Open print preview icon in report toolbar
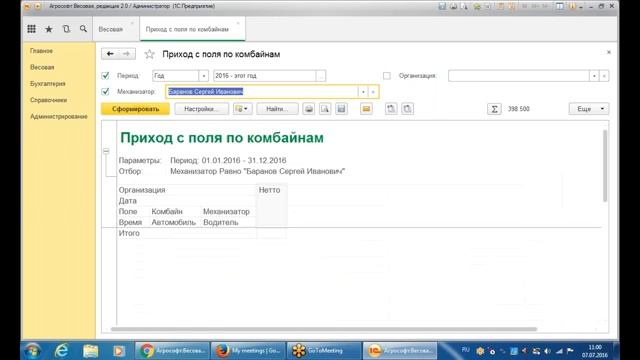 [325, 109]
